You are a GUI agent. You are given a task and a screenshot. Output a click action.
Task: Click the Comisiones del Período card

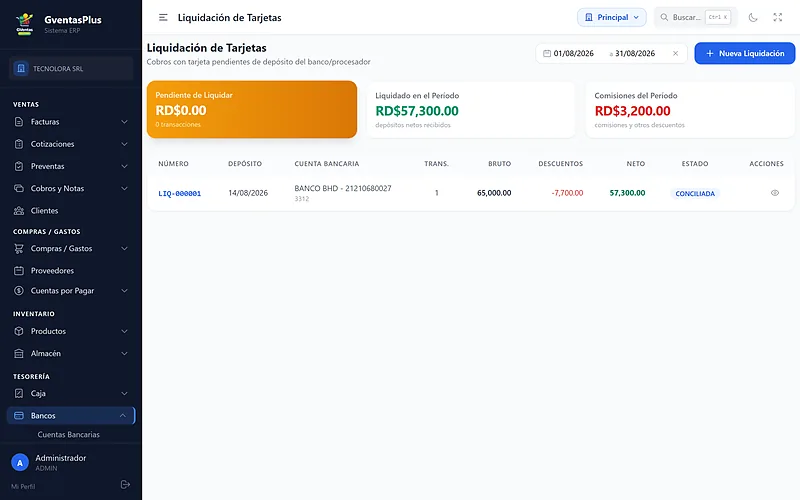pyautogui.click(x=690, y=109)
